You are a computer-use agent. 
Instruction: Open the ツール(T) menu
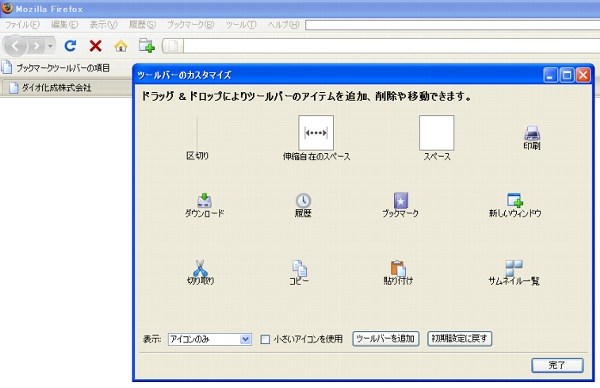241,25
